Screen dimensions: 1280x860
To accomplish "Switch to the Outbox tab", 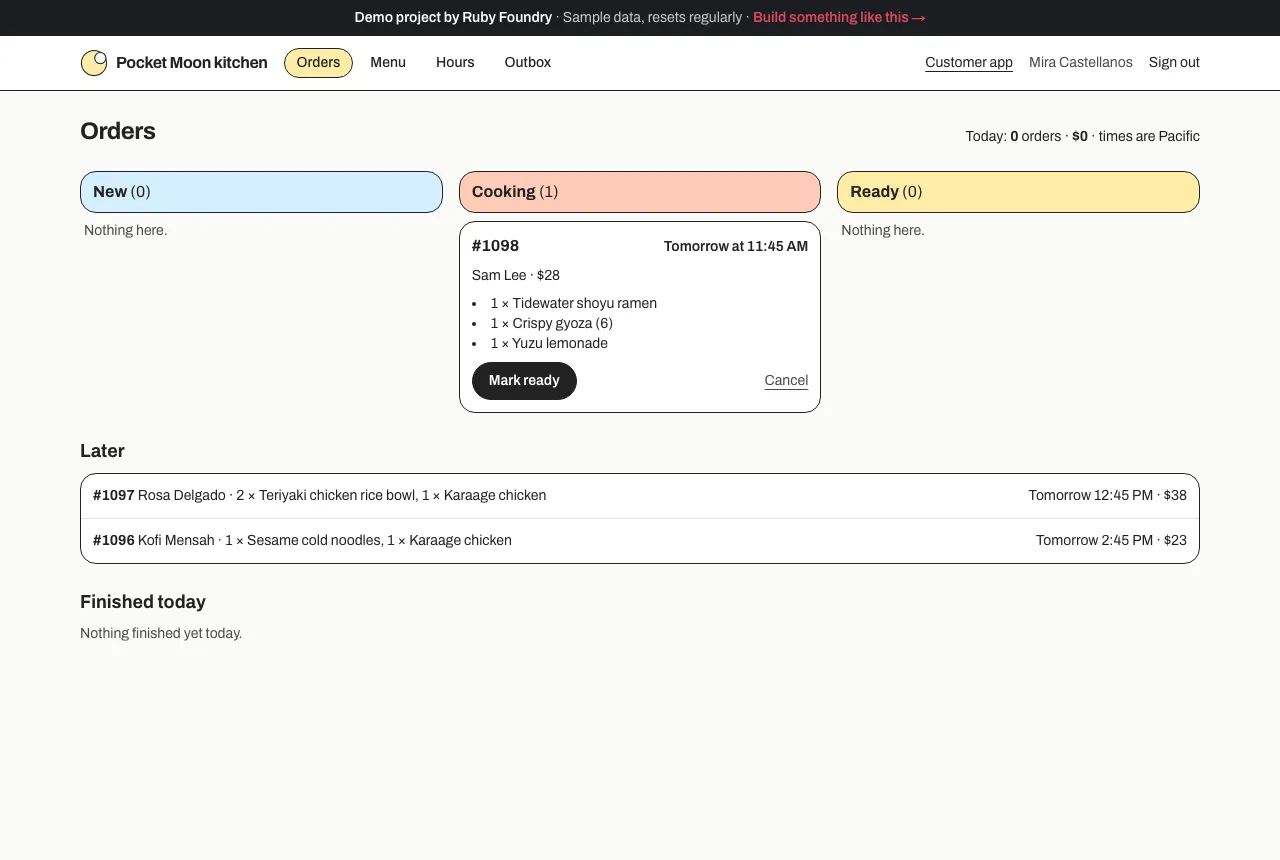I will coord(528,63).
